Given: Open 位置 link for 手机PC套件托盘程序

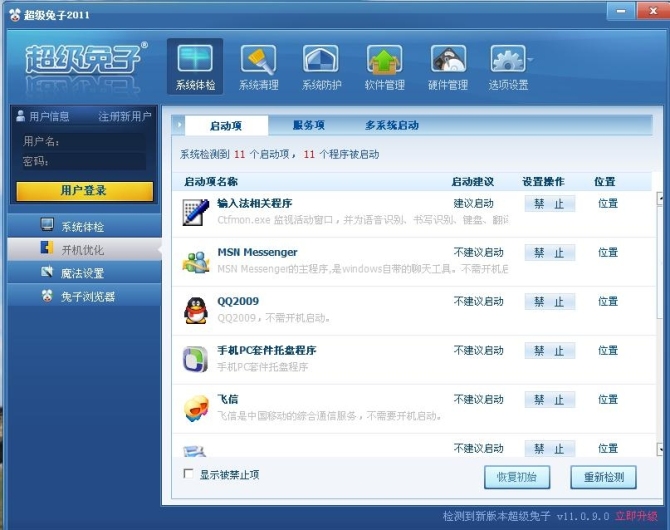Looking at the screenshot, I should click(608, 350).
